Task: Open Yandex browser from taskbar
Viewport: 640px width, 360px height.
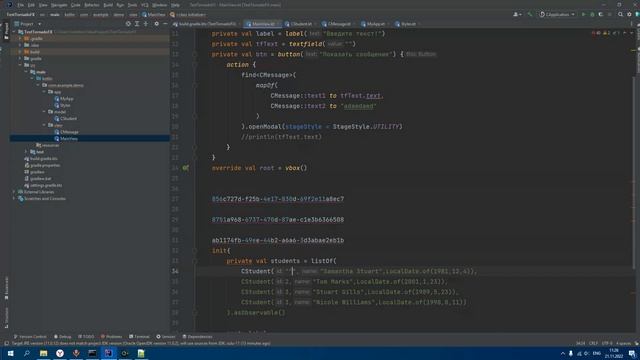Action: (x=60, y=353)
